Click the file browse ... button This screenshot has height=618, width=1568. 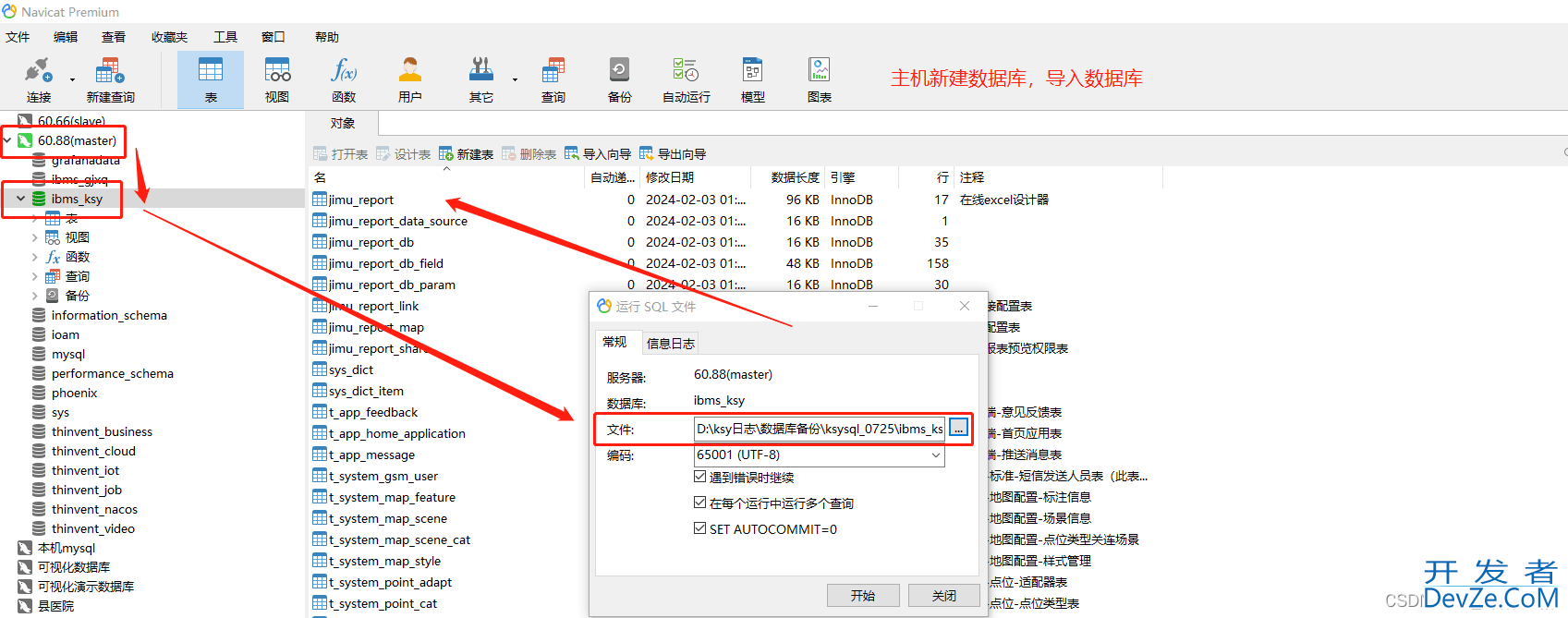pyautogui.click(x=958, y=428)
